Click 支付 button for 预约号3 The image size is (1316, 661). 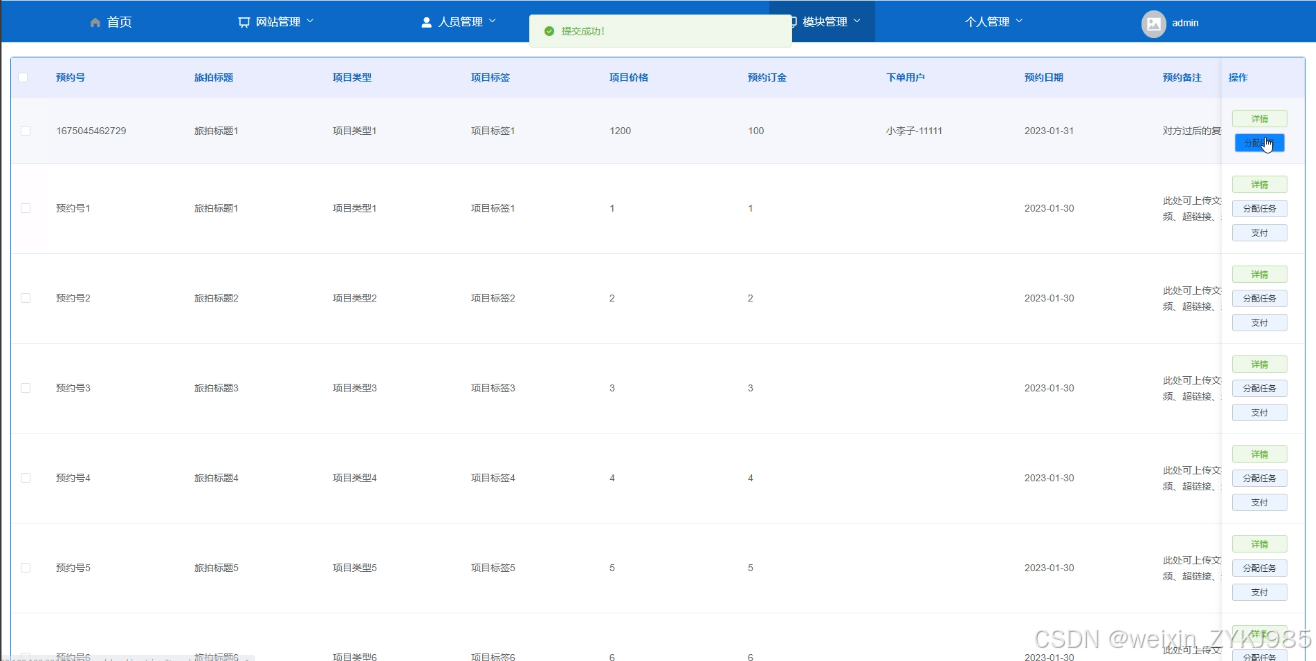tap(1259, 413)
